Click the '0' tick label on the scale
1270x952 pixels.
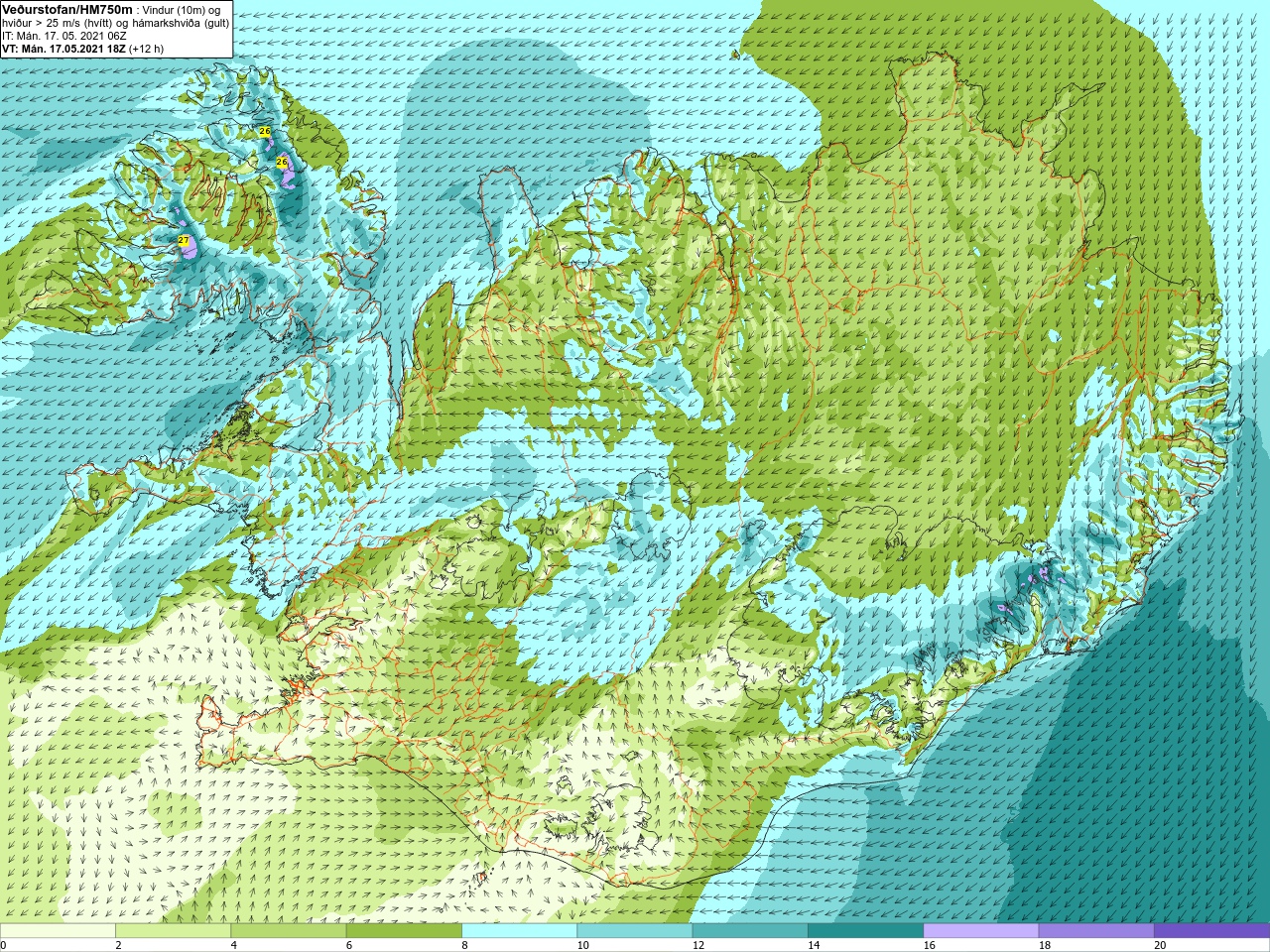(4, 945)
